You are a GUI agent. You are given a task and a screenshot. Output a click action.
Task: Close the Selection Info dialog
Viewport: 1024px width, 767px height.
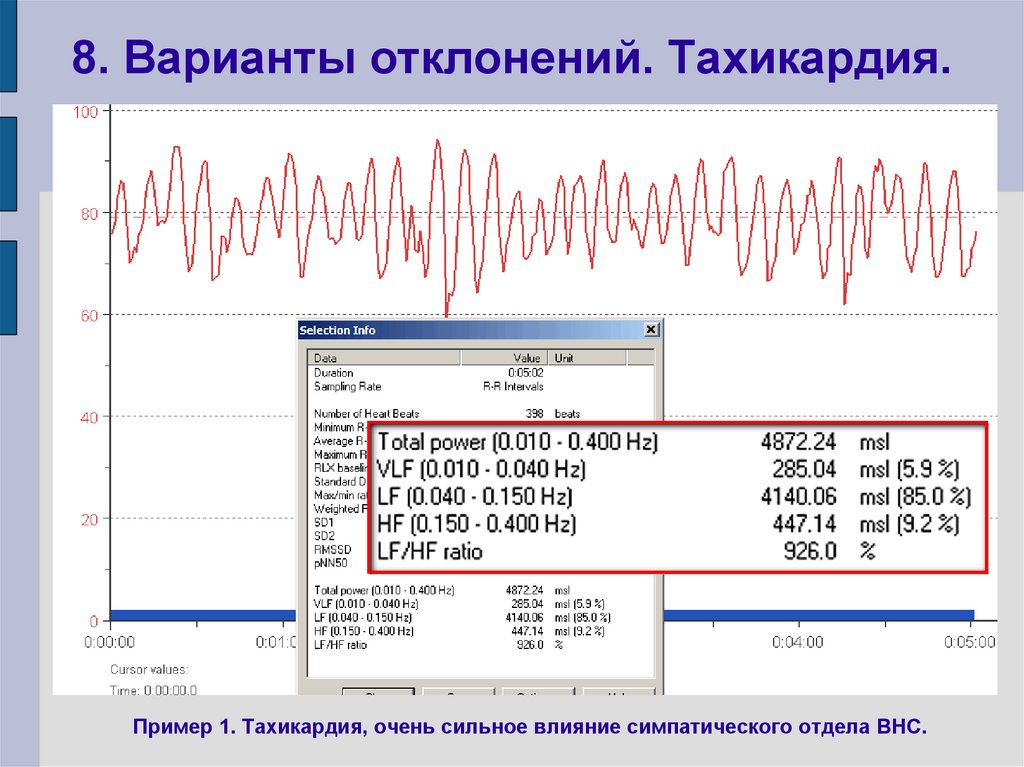click(651, 330)
